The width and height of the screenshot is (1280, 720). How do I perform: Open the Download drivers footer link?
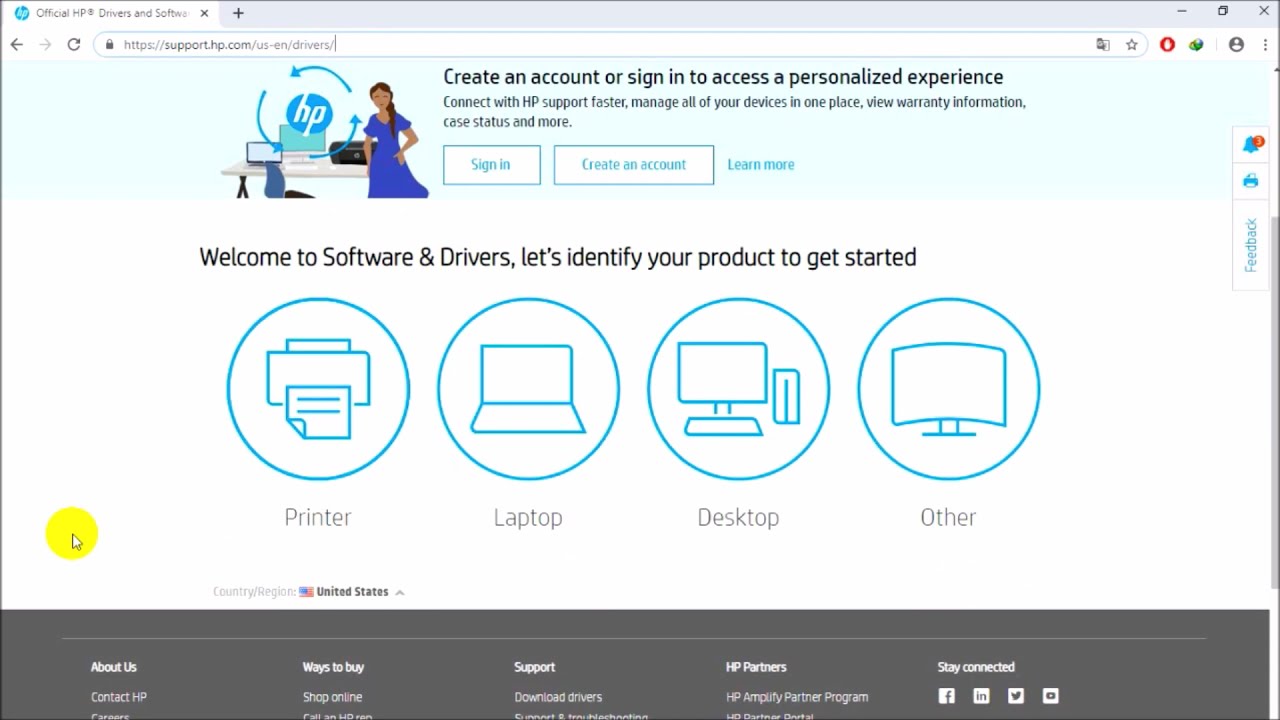(x=558, y=697)
